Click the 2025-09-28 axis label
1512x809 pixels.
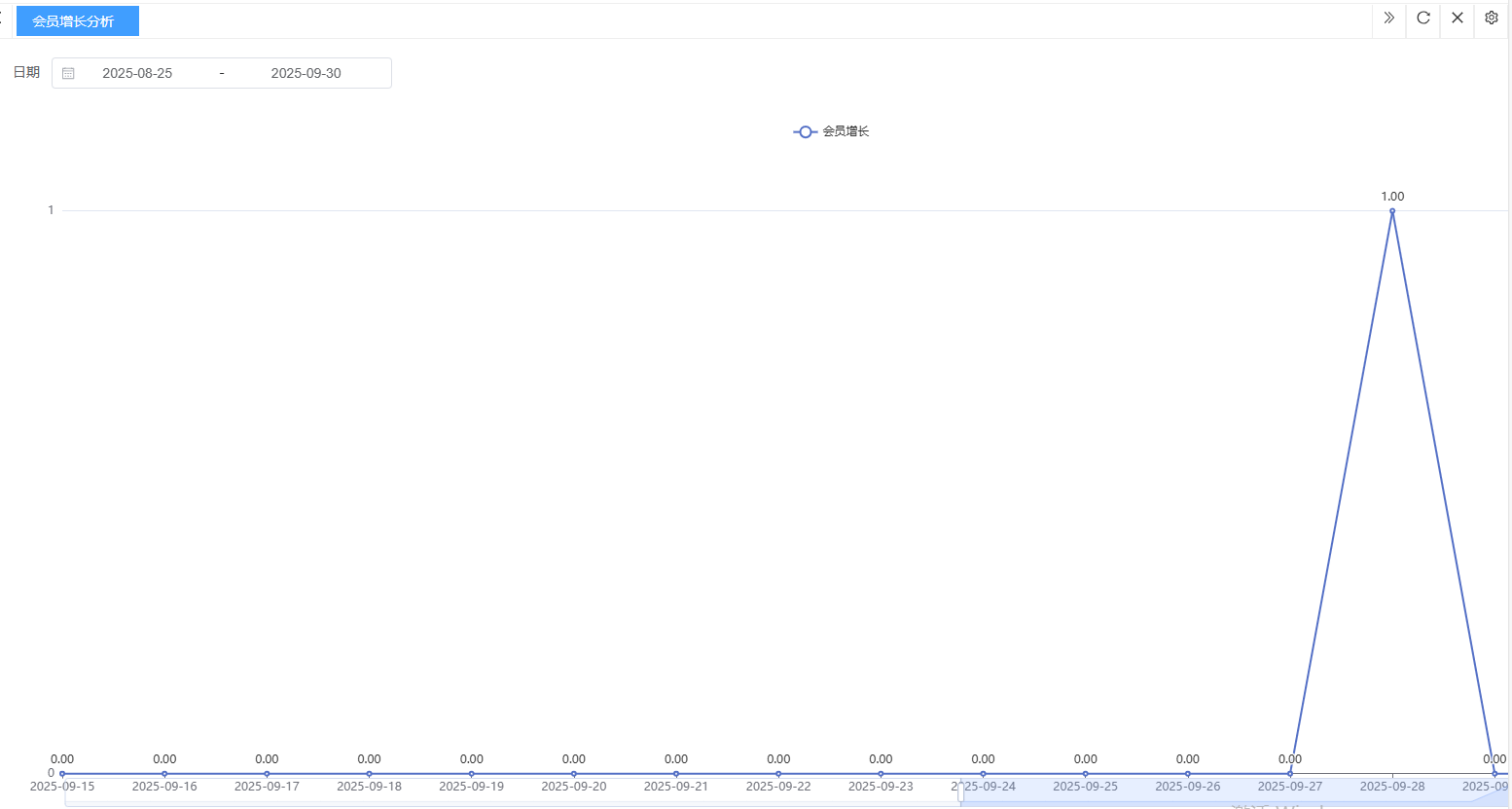1391,787
